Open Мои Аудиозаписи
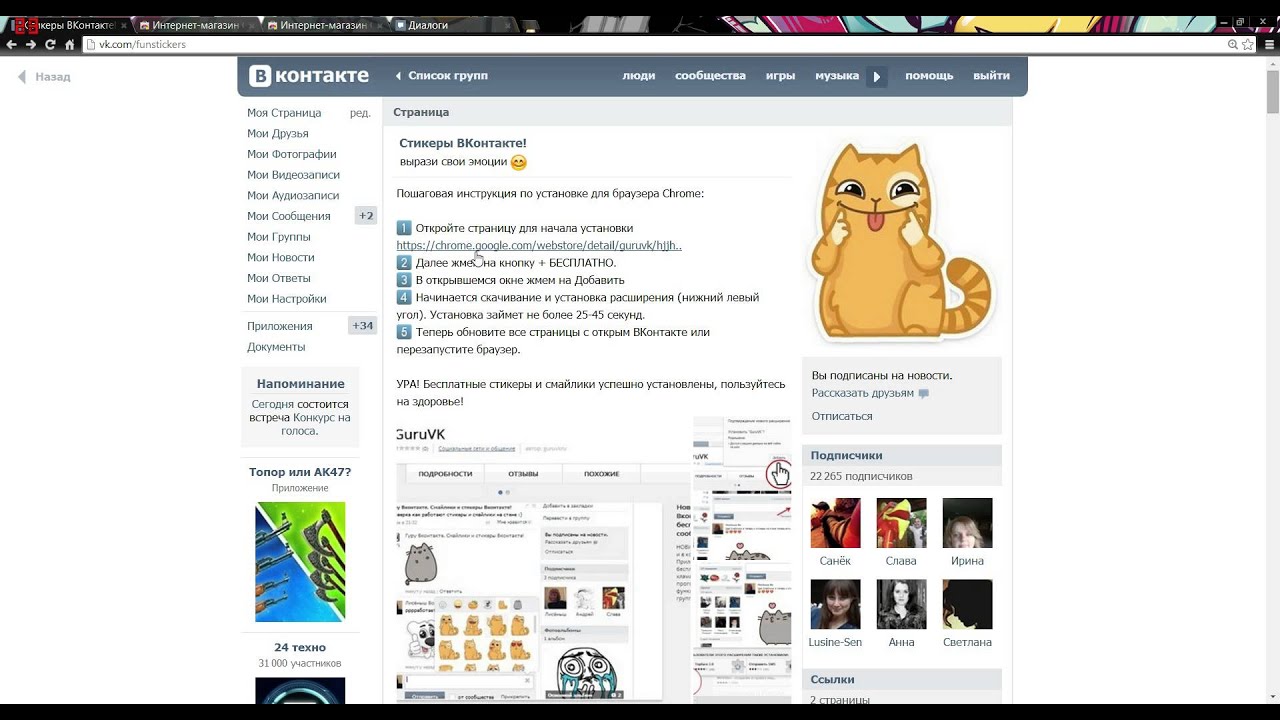 tap(293, 196)
